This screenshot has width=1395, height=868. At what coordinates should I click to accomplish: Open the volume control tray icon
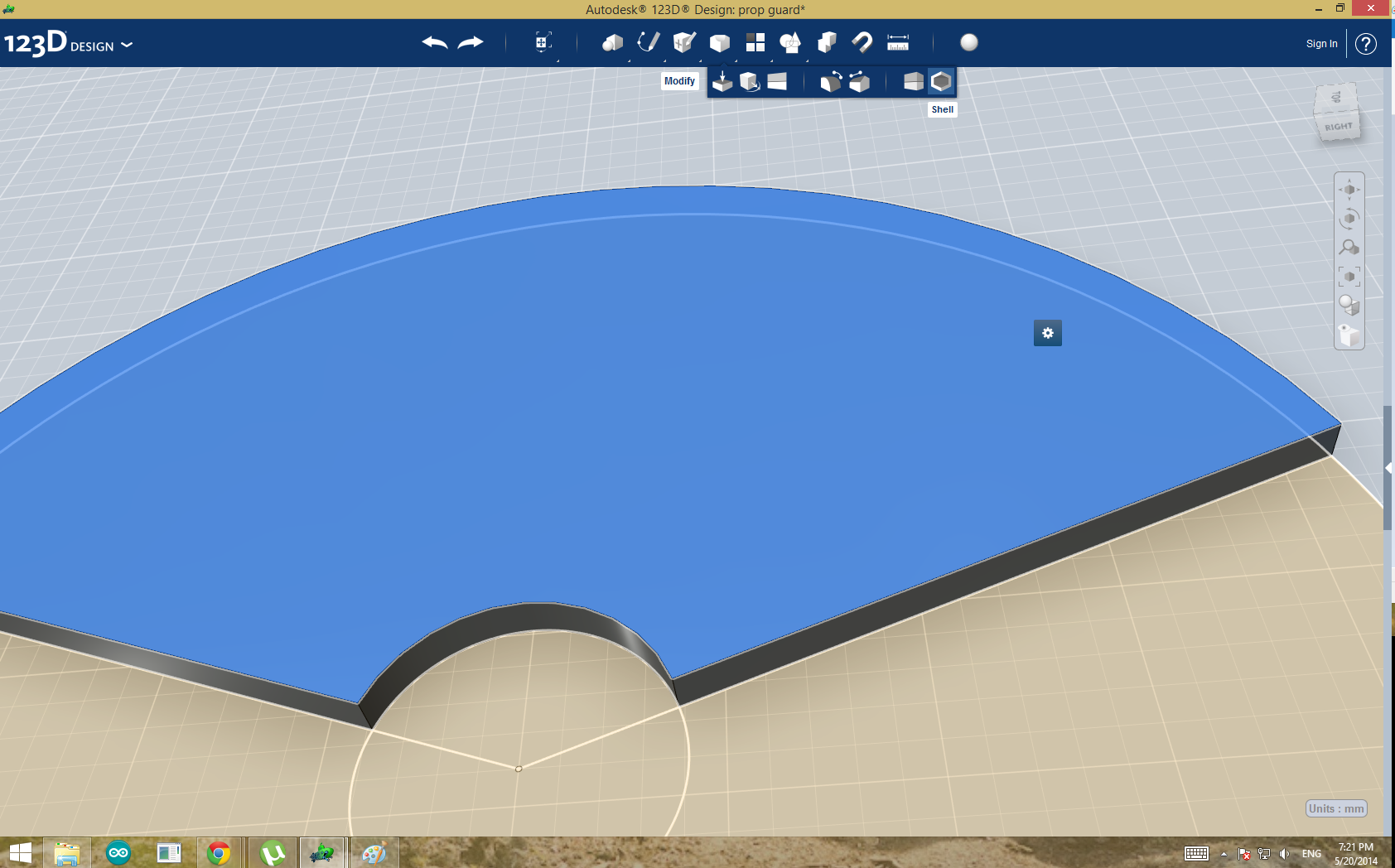tap(1284, 854)
